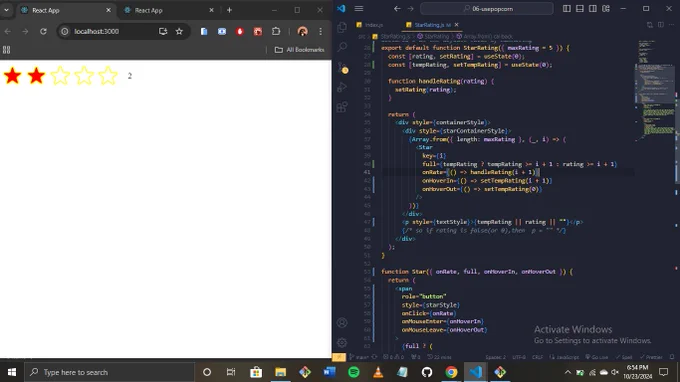Rate four stars in React app

click(84, 76)
